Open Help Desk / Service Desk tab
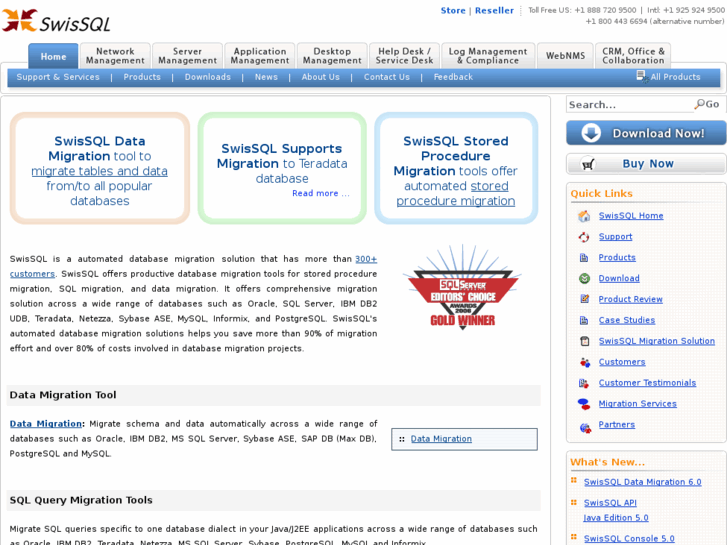The height and width of the screenshot is (545, 727). click(404, 56)
